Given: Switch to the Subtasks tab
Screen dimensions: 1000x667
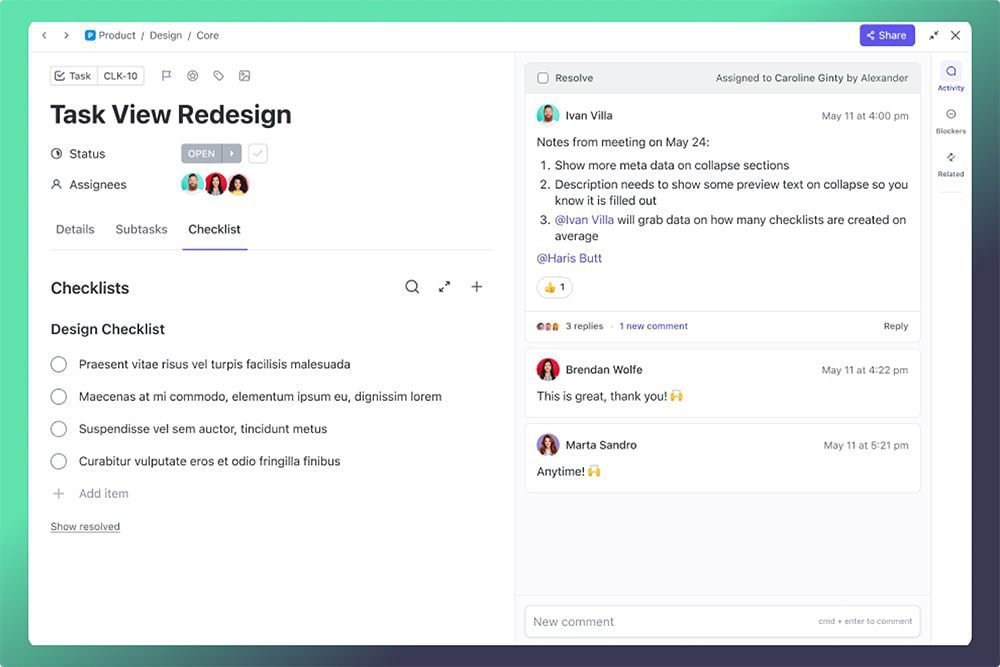Looking at the screenshot, I should tap(141, 229).
